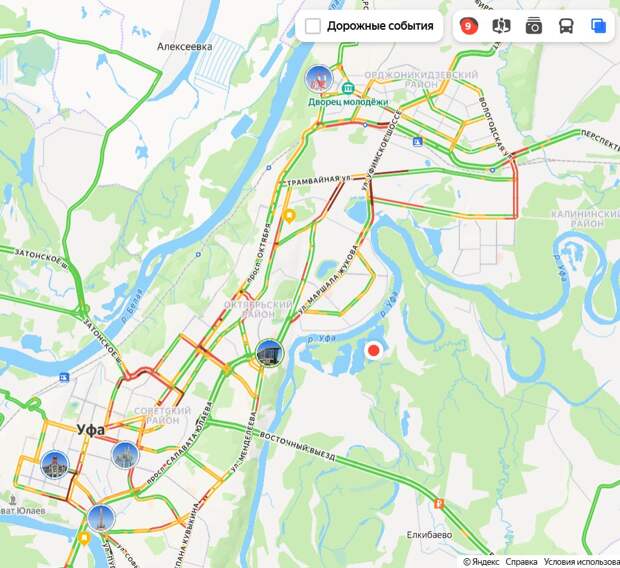
Task: Enable the Дорожные события checkbox
Action: (313, 26)
